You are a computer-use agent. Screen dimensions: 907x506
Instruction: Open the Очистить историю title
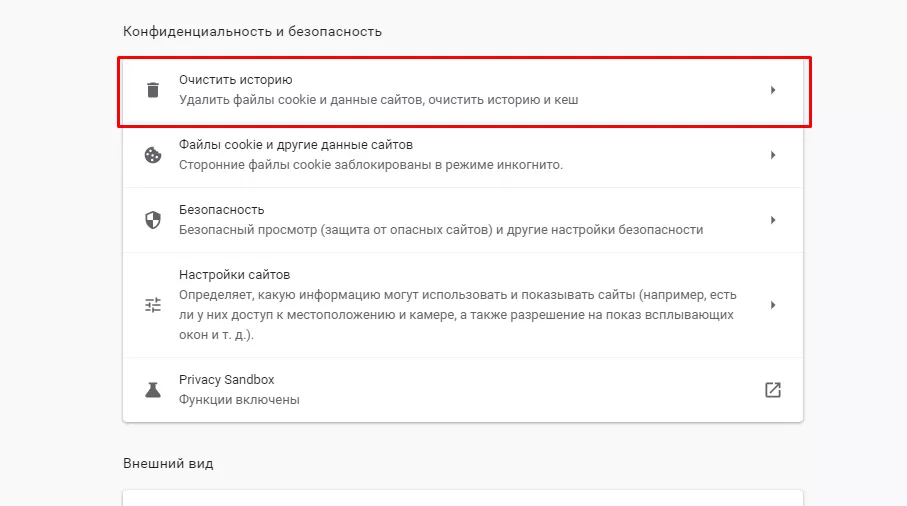tap(235, 80)
